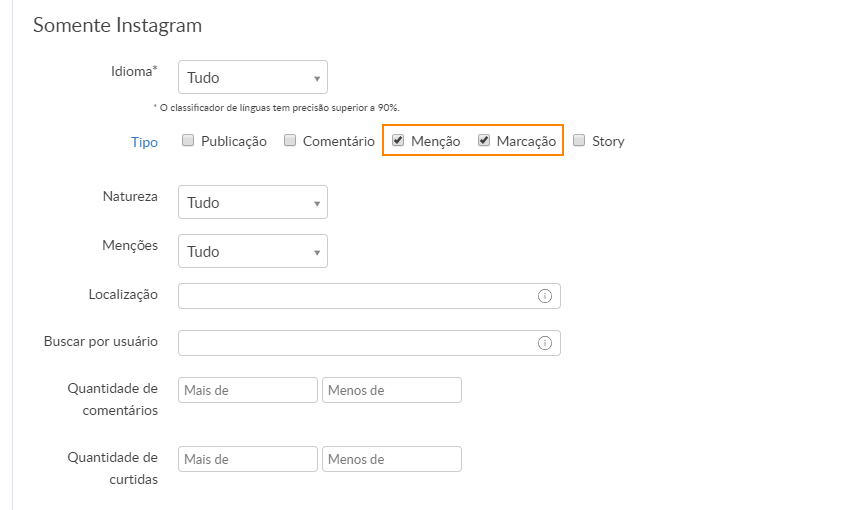This screenshot has height=510, width=868.
Task: Uncheck the Menção checkbox
Action: coord(398,141)
